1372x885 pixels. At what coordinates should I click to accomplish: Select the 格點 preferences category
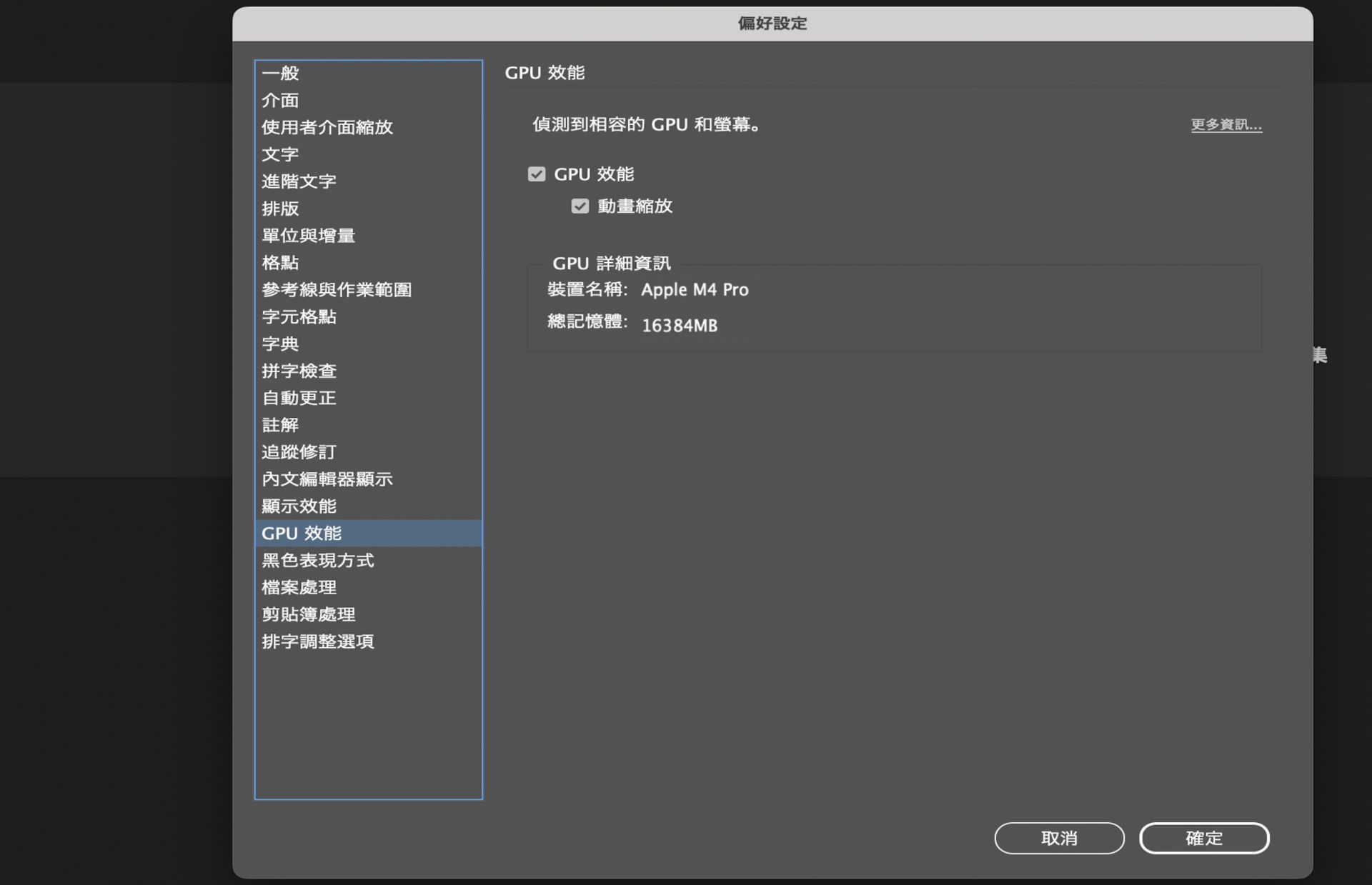pyautogui.click(x=280, y=263)
